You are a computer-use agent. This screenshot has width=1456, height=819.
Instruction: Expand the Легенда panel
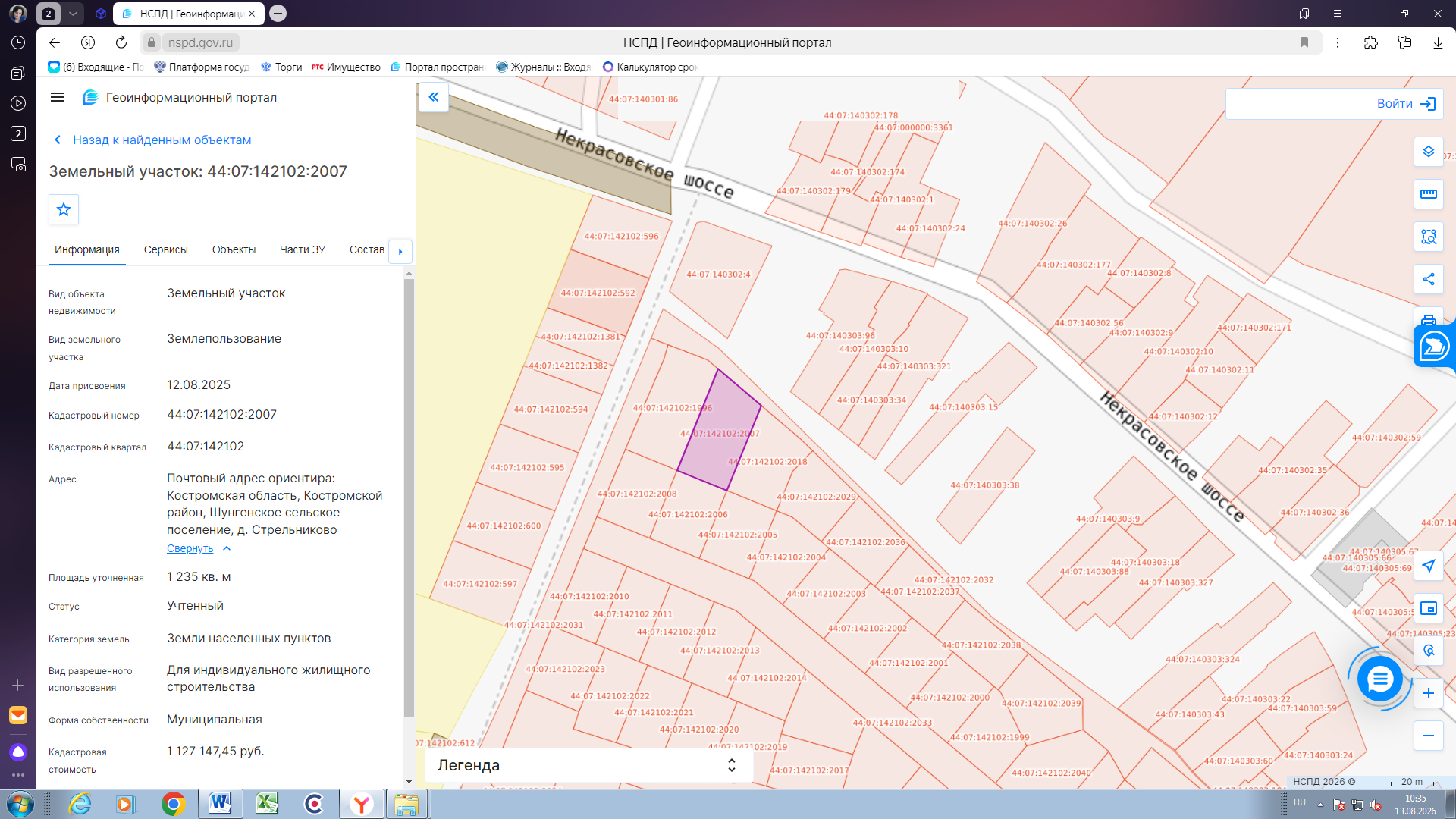(588, 765)
